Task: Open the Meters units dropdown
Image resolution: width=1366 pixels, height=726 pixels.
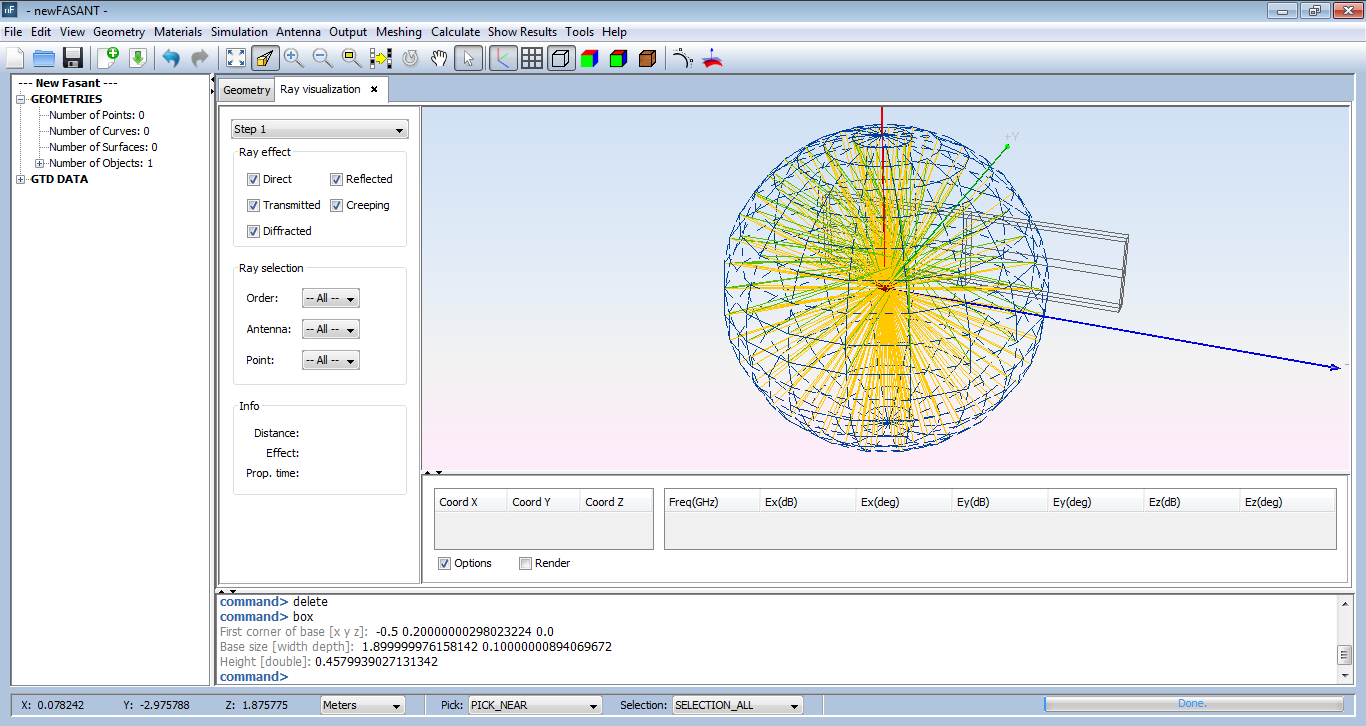Action: click(361, 705)
